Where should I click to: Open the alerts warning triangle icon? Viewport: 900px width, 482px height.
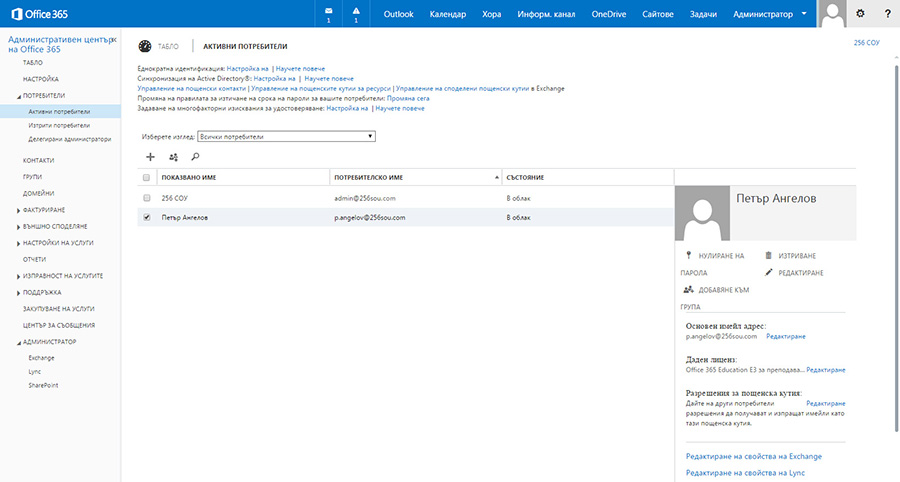[356, 11]
